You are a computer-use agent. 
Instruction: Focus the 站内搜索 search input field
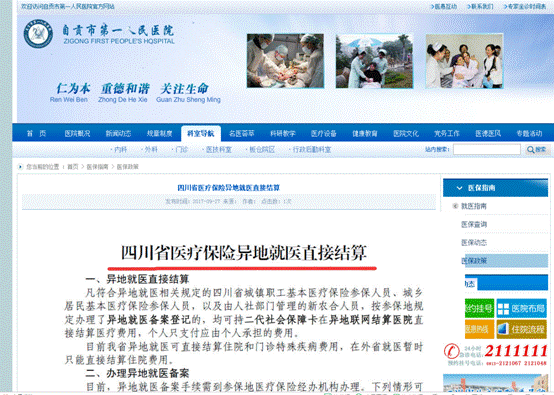487,149
